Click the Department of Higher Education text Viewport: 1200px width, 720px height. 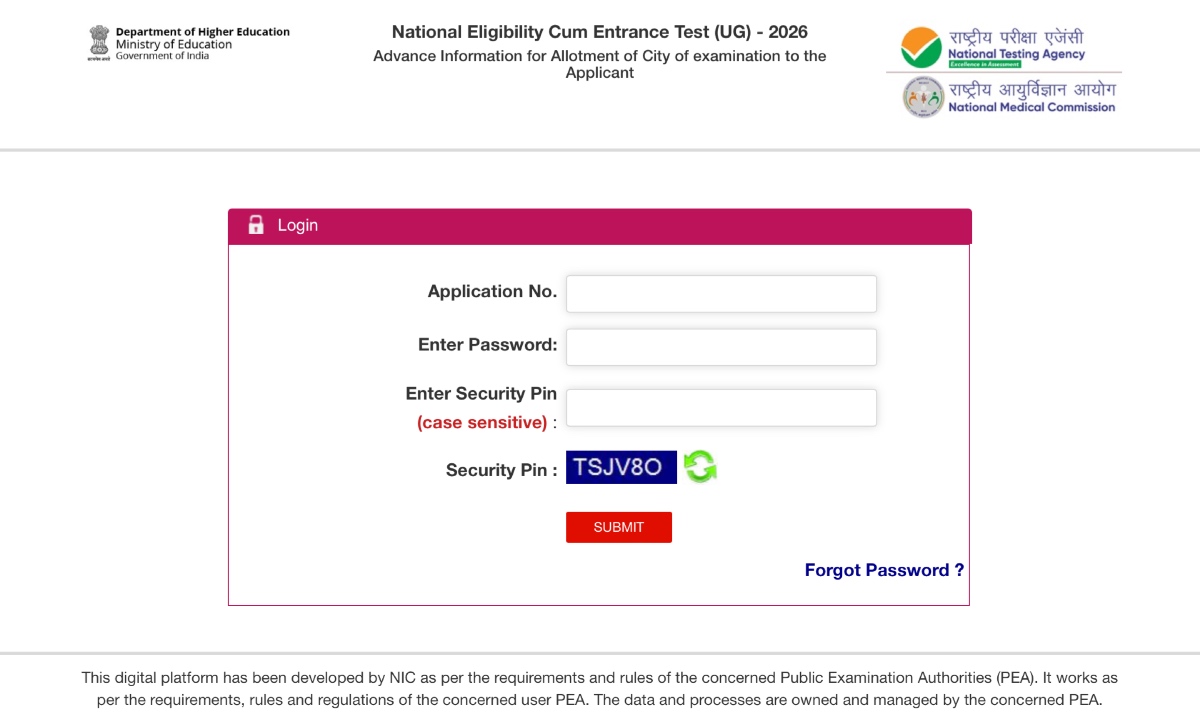pyautogui.click(x=202, y=32)
